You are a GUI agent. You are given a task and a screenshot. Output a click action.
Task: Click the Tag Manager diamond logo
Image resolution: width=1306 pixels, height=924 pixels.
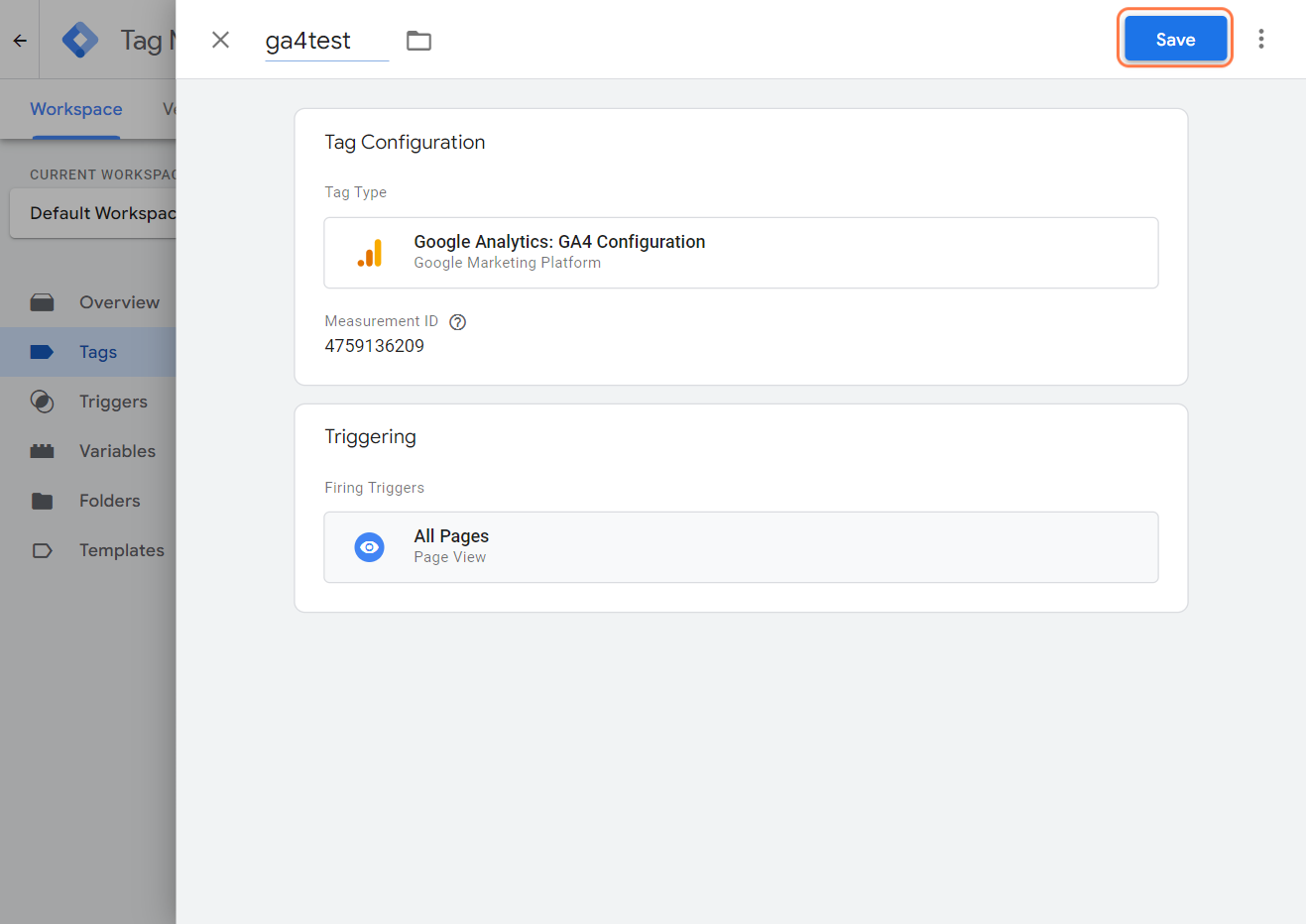point(80,40)
